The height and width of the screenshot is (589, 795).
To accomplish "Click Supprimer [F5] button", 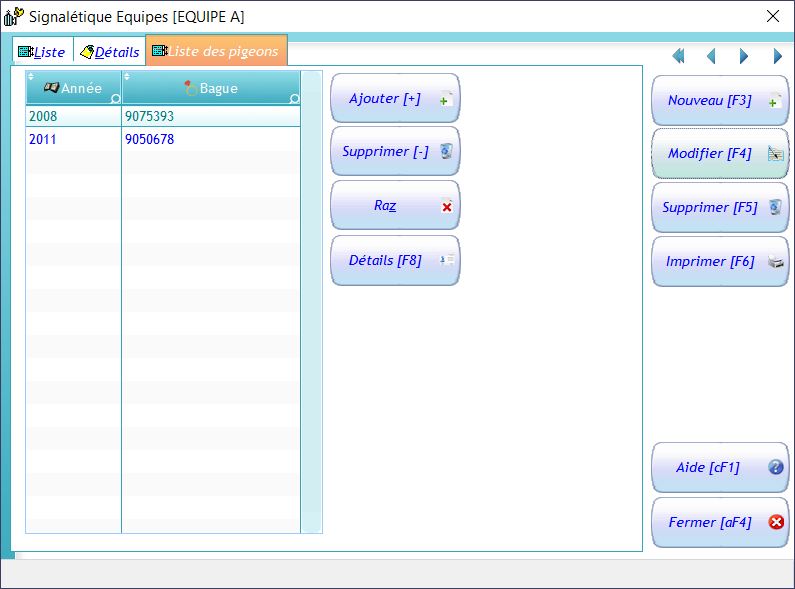I will click(x=720, y=207).
